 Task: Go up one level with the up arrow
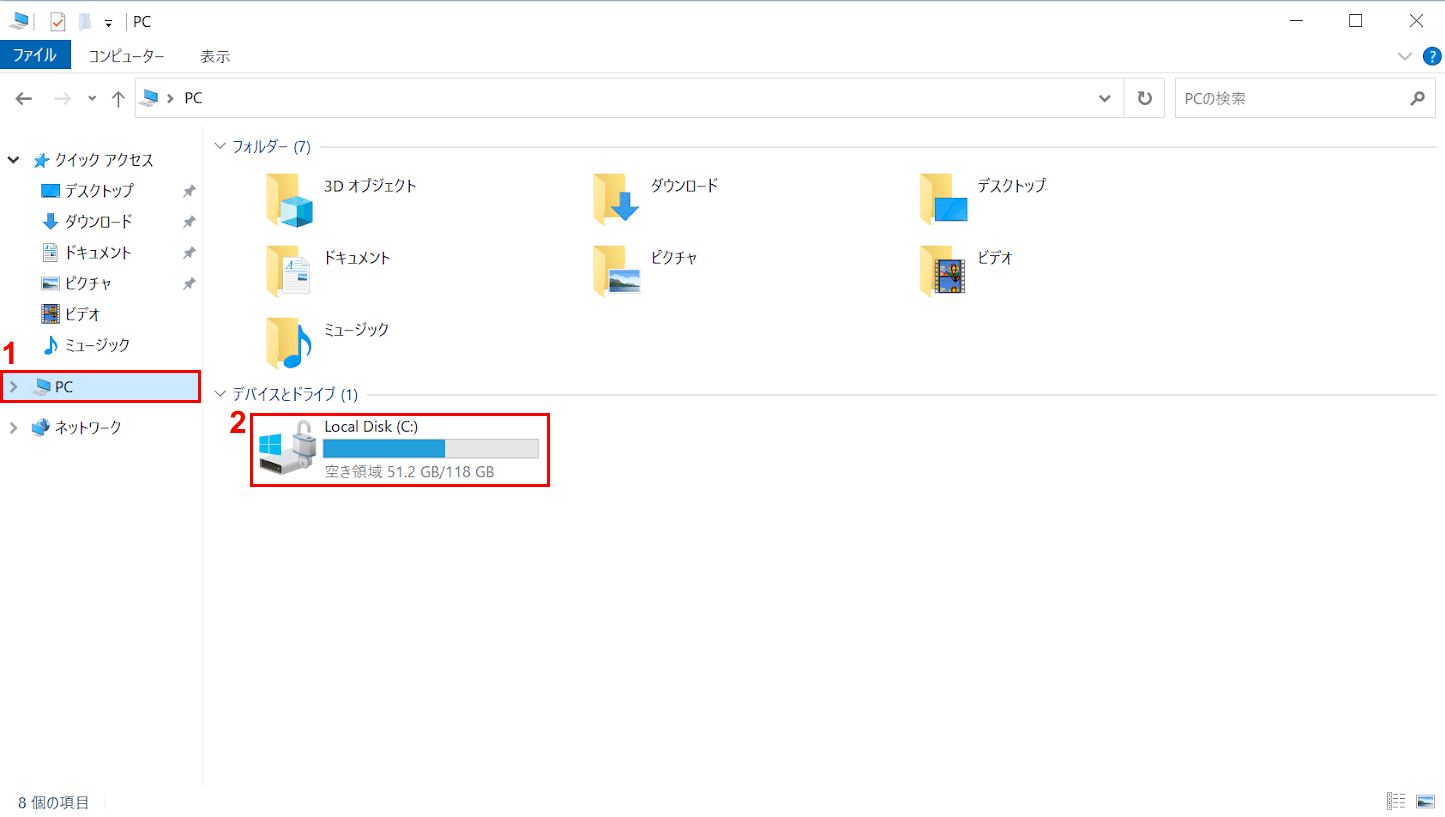tap(118, 99)
